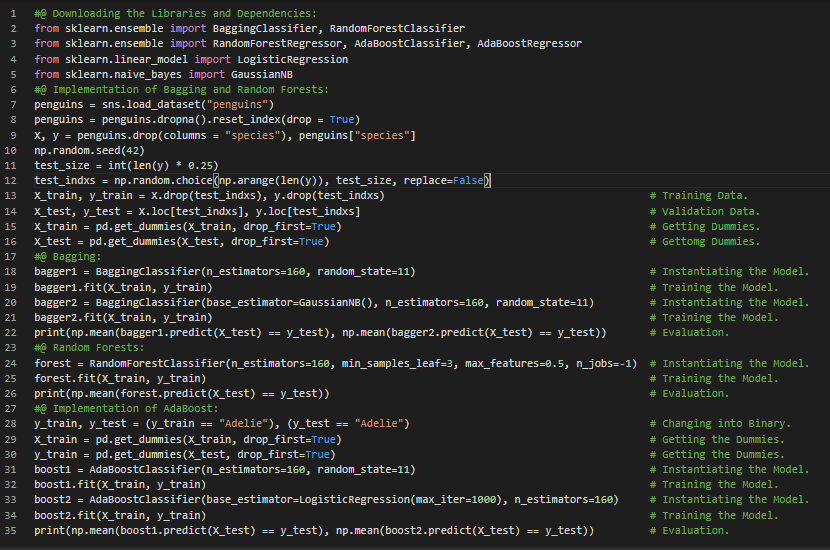This screenshot has width=830, height=550.
Task: Click line number 1 in the gutter
Action: point(15,14)
